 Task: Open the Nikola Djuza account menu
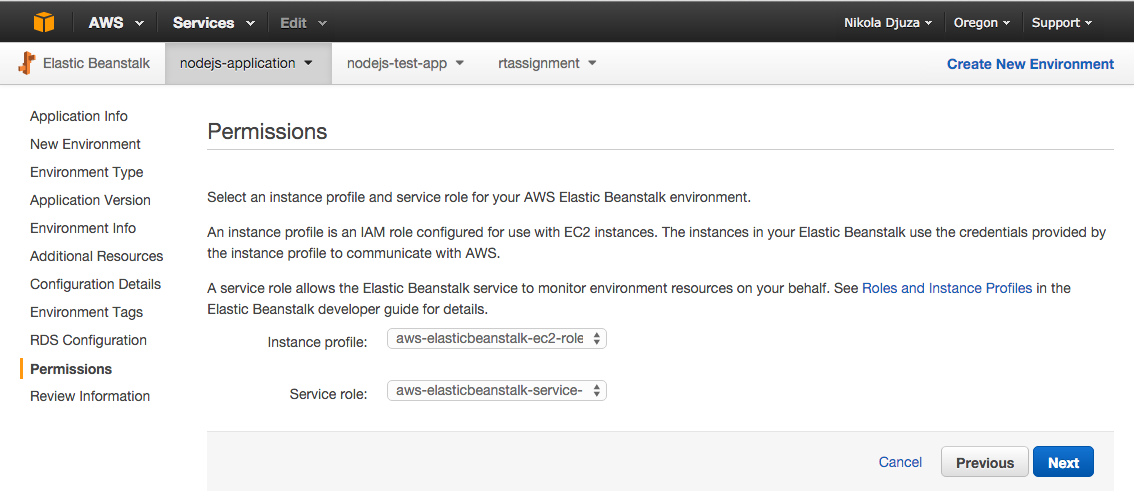point(888,22)
